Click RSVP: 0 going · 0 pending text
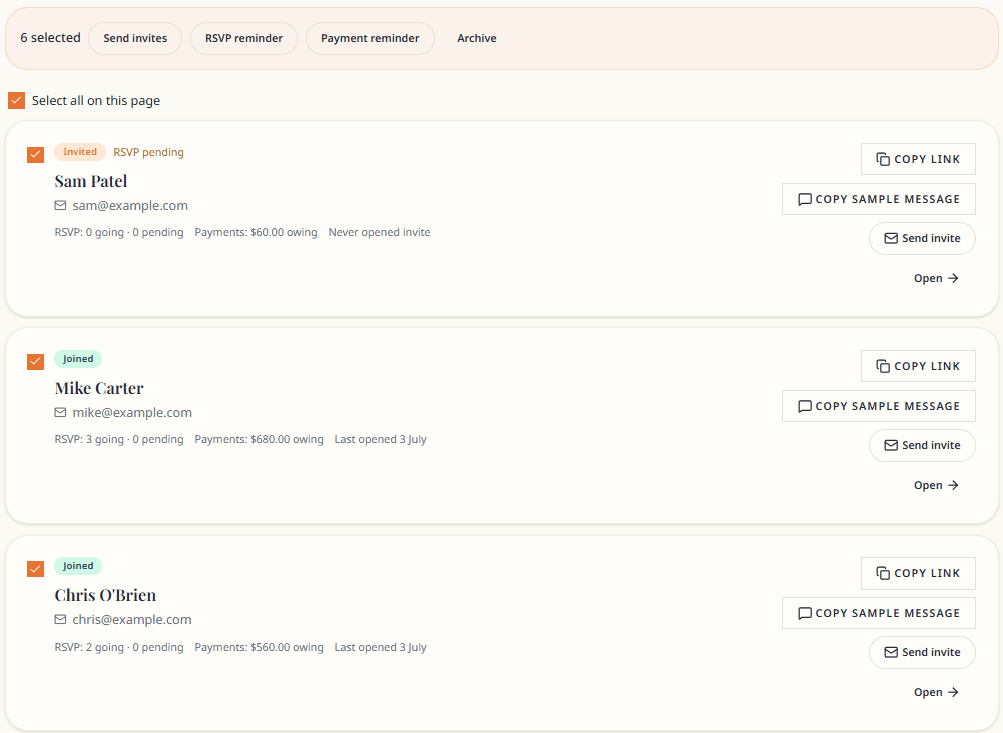Screen dimensions: 1003x733 119,232
